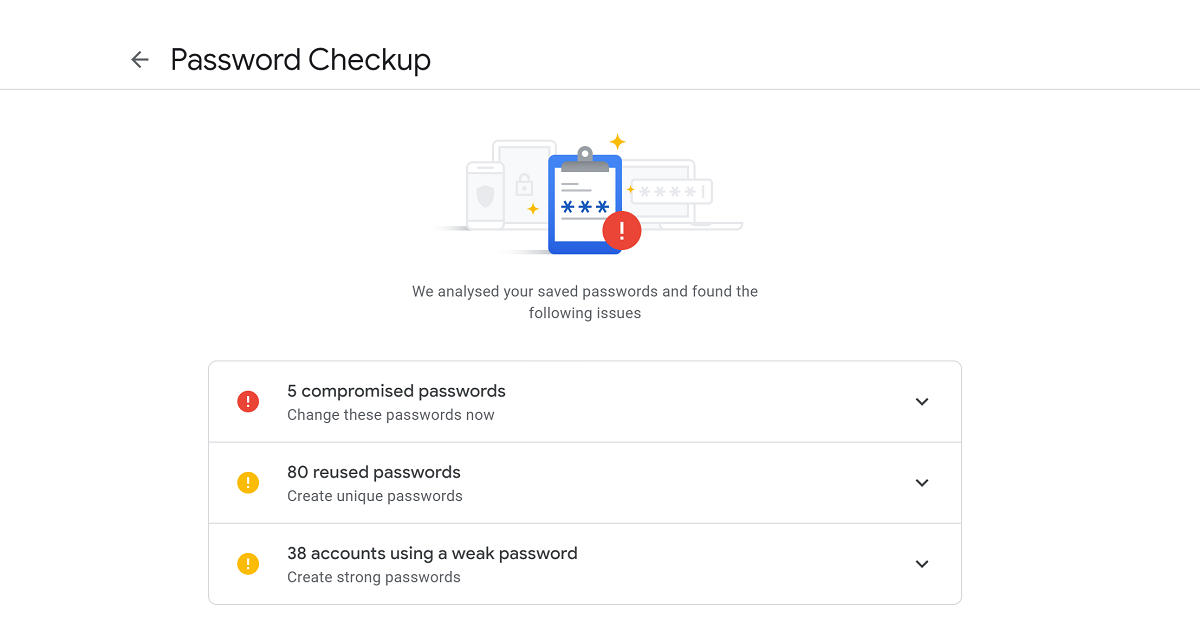1200x625 pixels.
Task: Click 'Change these passwords now' subtitle
Action: [x=391, y=415]
